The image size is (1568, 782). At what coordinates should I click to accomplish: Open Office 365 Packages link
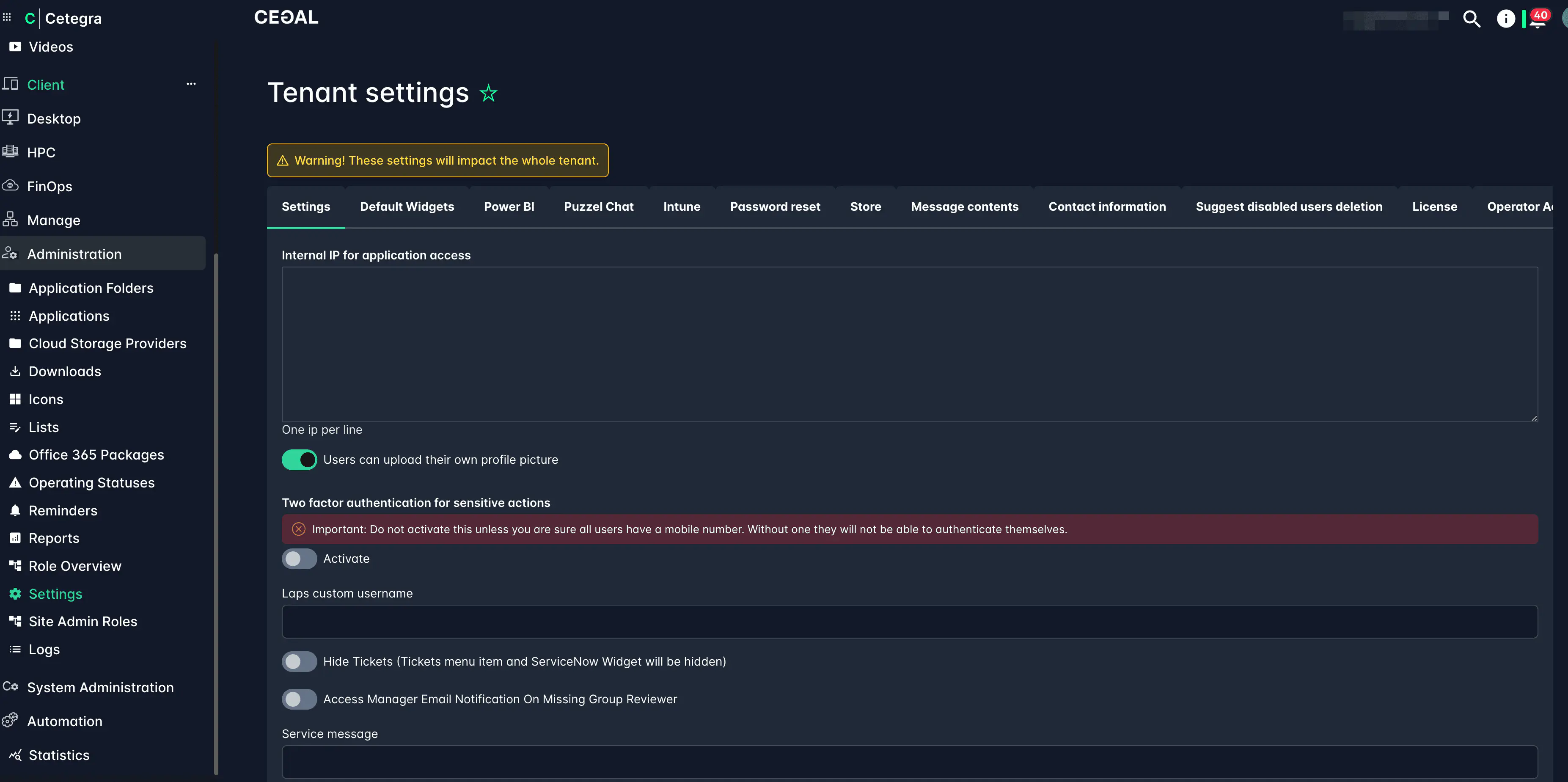click(96, 454)
